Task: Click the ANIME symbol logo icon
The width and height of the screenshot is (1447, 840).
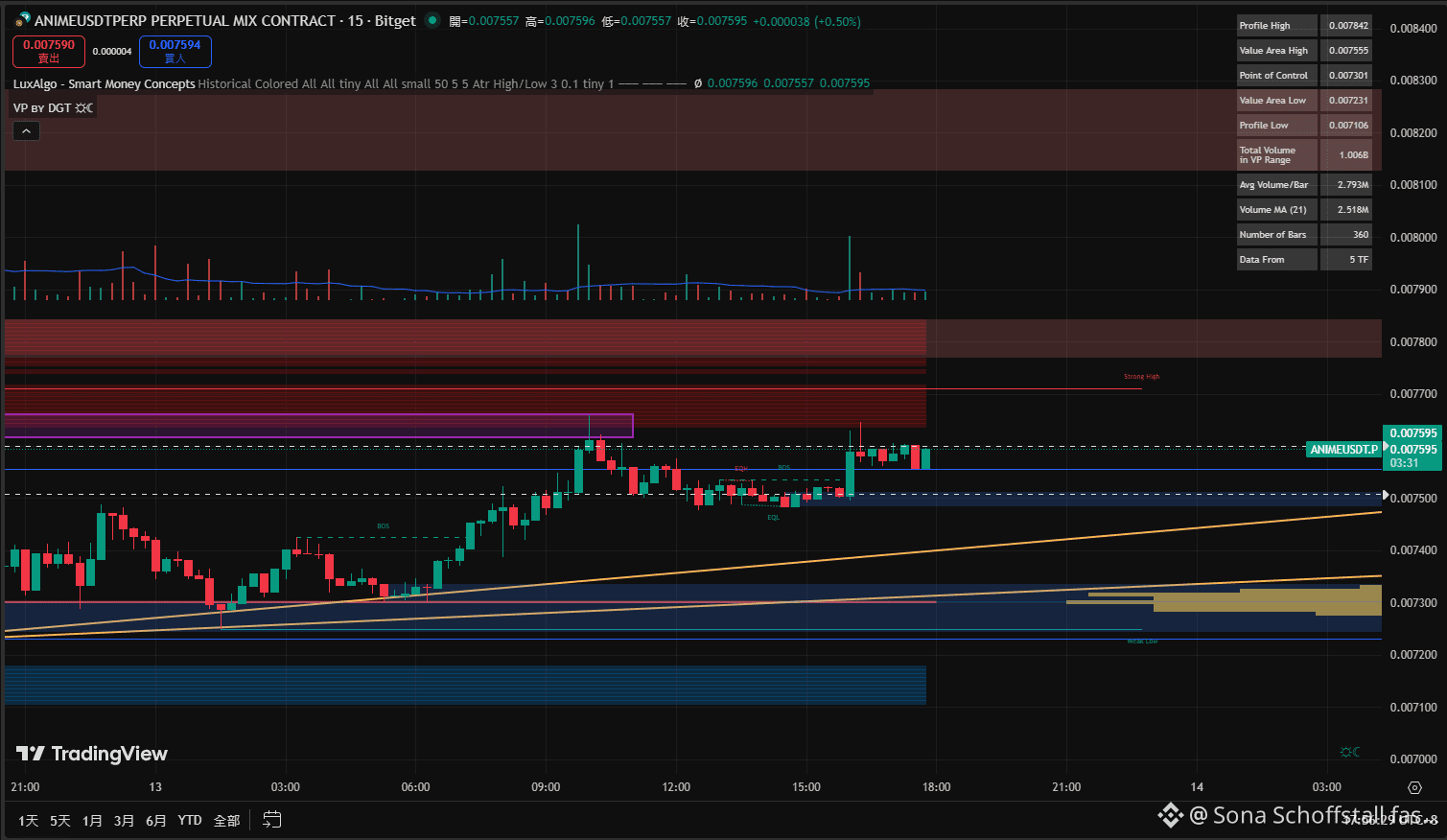Action: (x=22, y=20)
